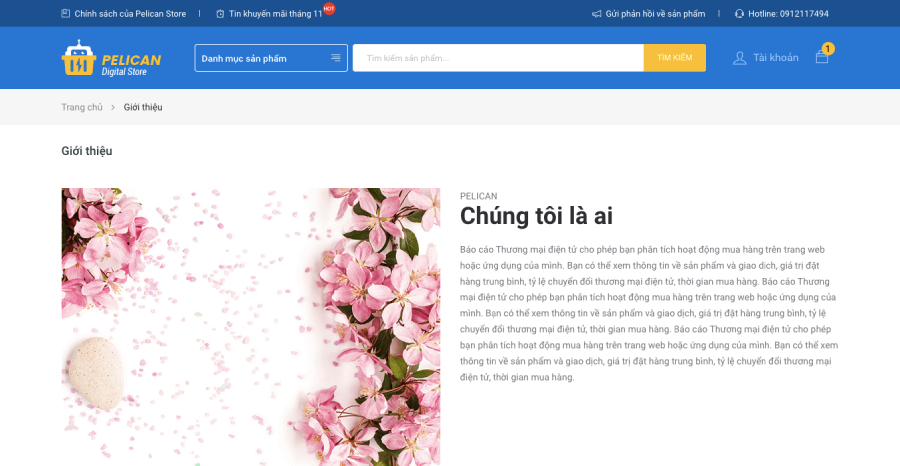Click the pink flowers image

coord(251,327)
